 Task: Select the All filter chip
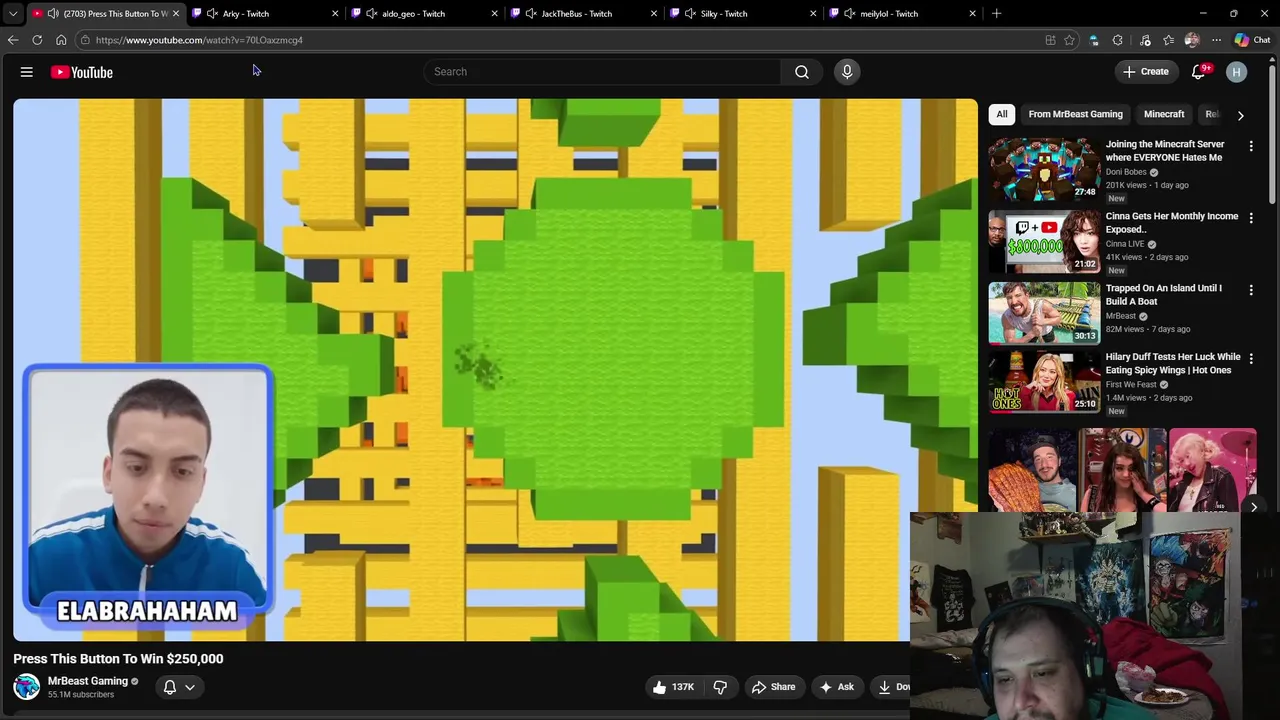[1002, 114]
